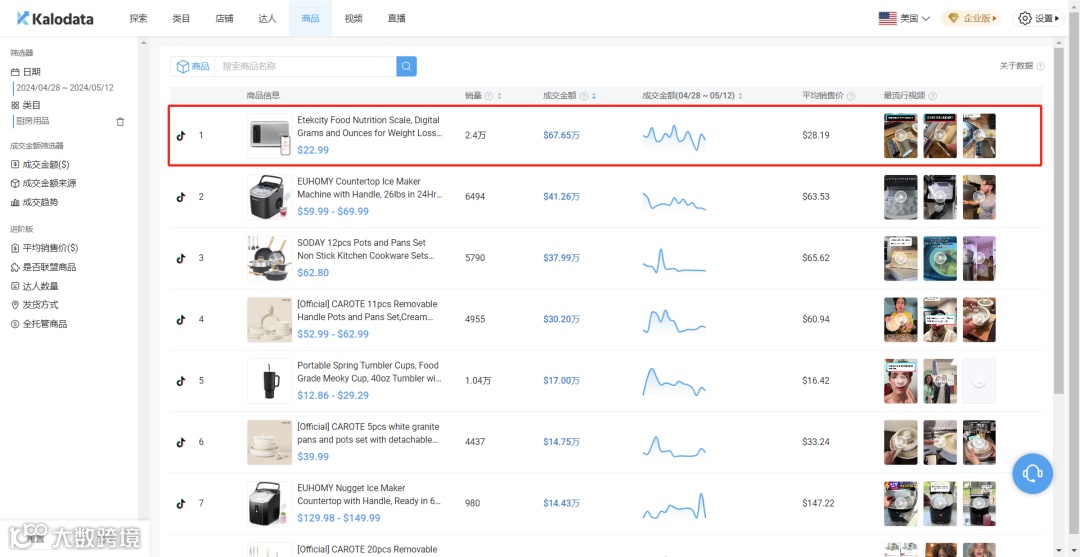Open the 设置 menu
The width and height of the screenshot is (1080, 557).
[1039, 19]
